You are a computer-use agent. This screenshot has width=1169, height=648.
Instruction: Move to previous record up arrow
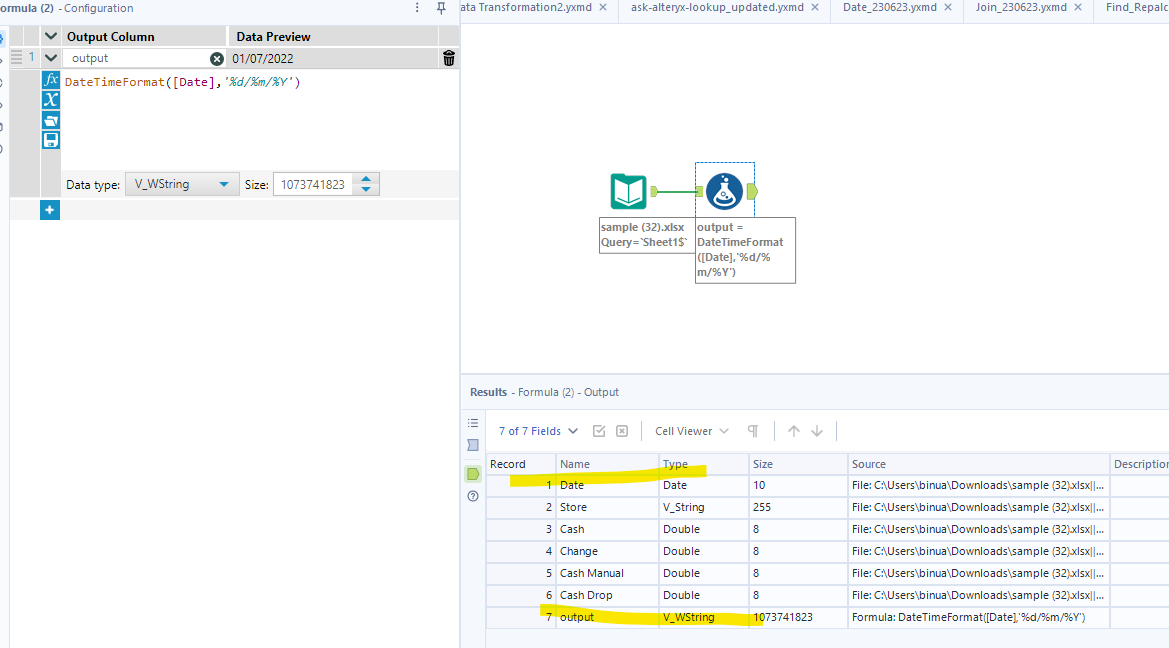(x=794, y=431)
